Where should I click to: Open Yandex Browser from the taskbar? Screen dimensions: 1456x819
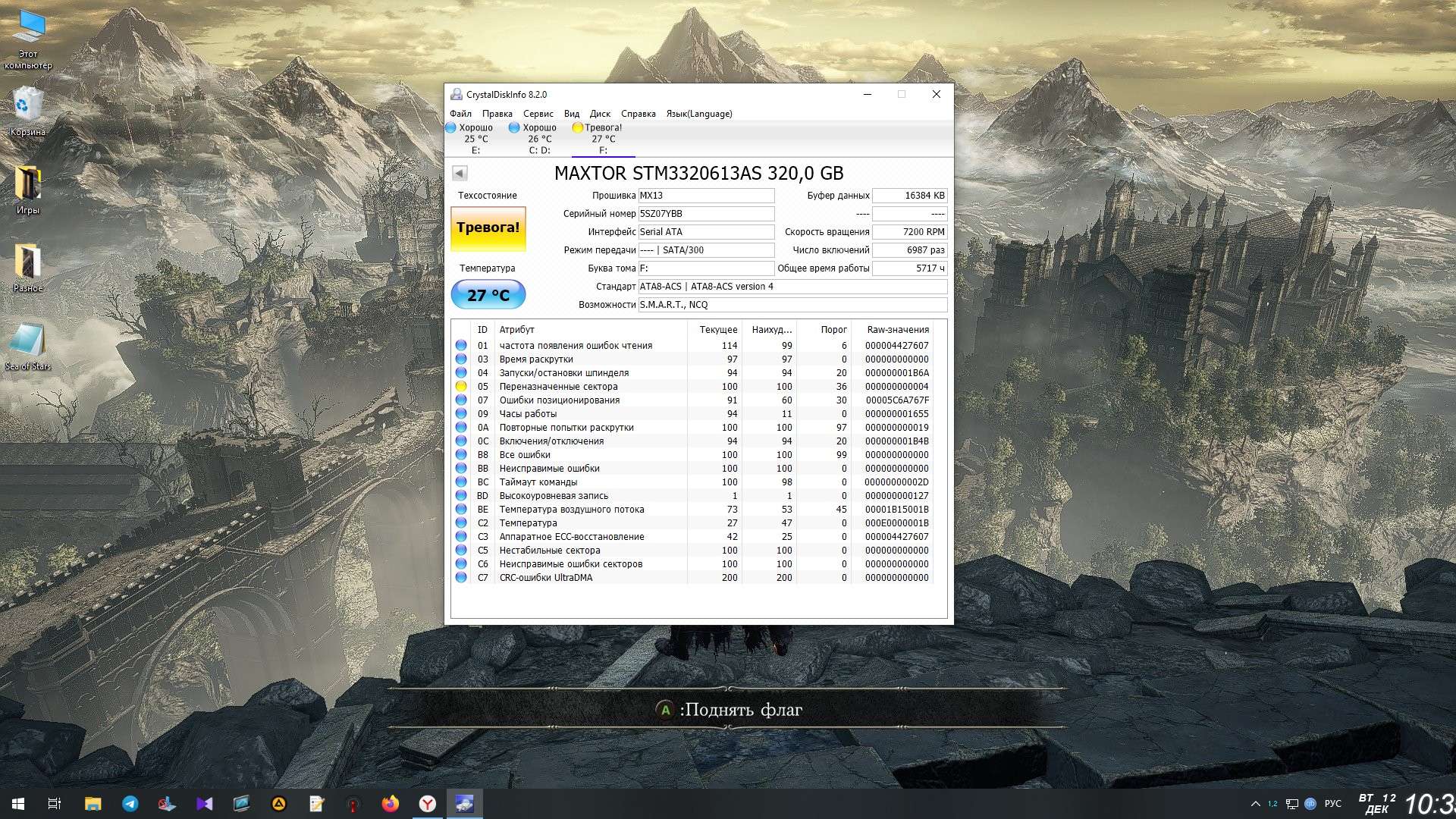click(428, 804)
